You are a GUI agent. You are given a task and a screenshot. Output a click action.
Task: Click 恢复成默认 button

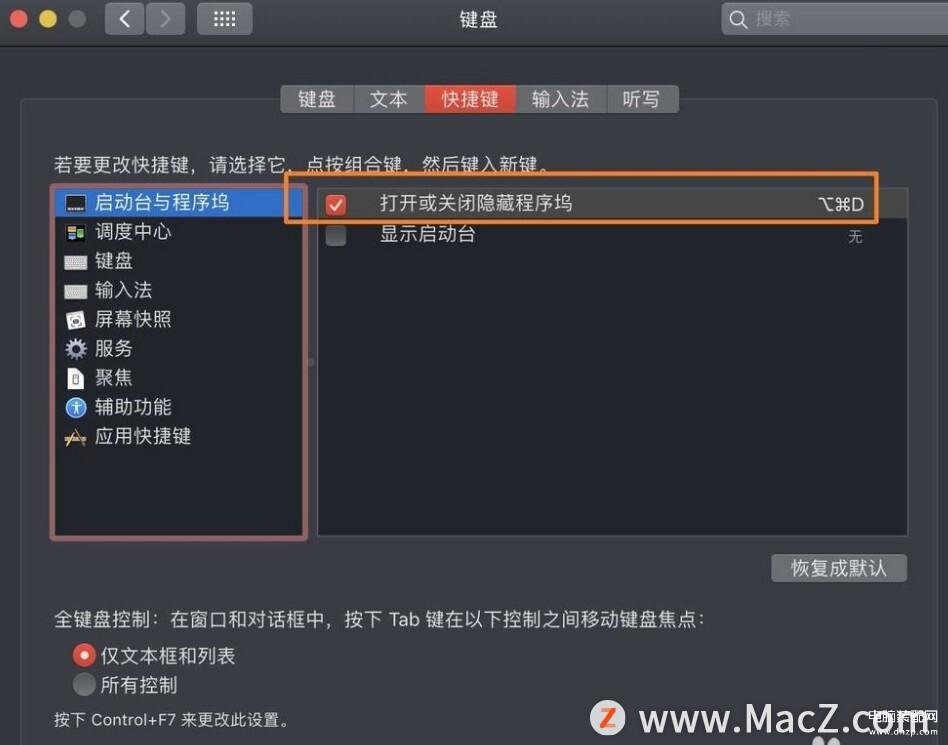point(839,568)
